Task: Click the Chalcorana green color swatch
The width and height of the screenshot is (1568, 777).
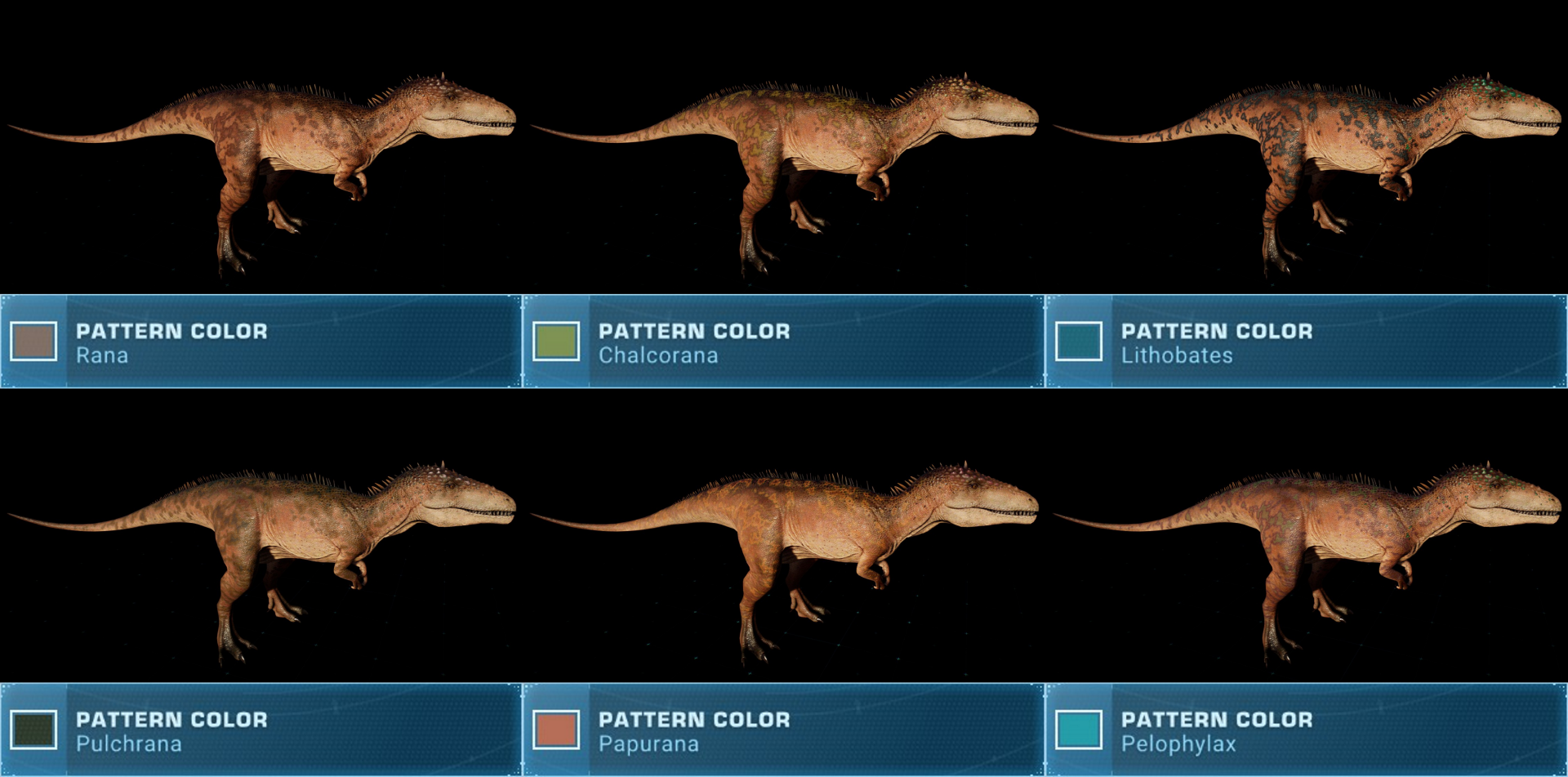Action: 556,342
